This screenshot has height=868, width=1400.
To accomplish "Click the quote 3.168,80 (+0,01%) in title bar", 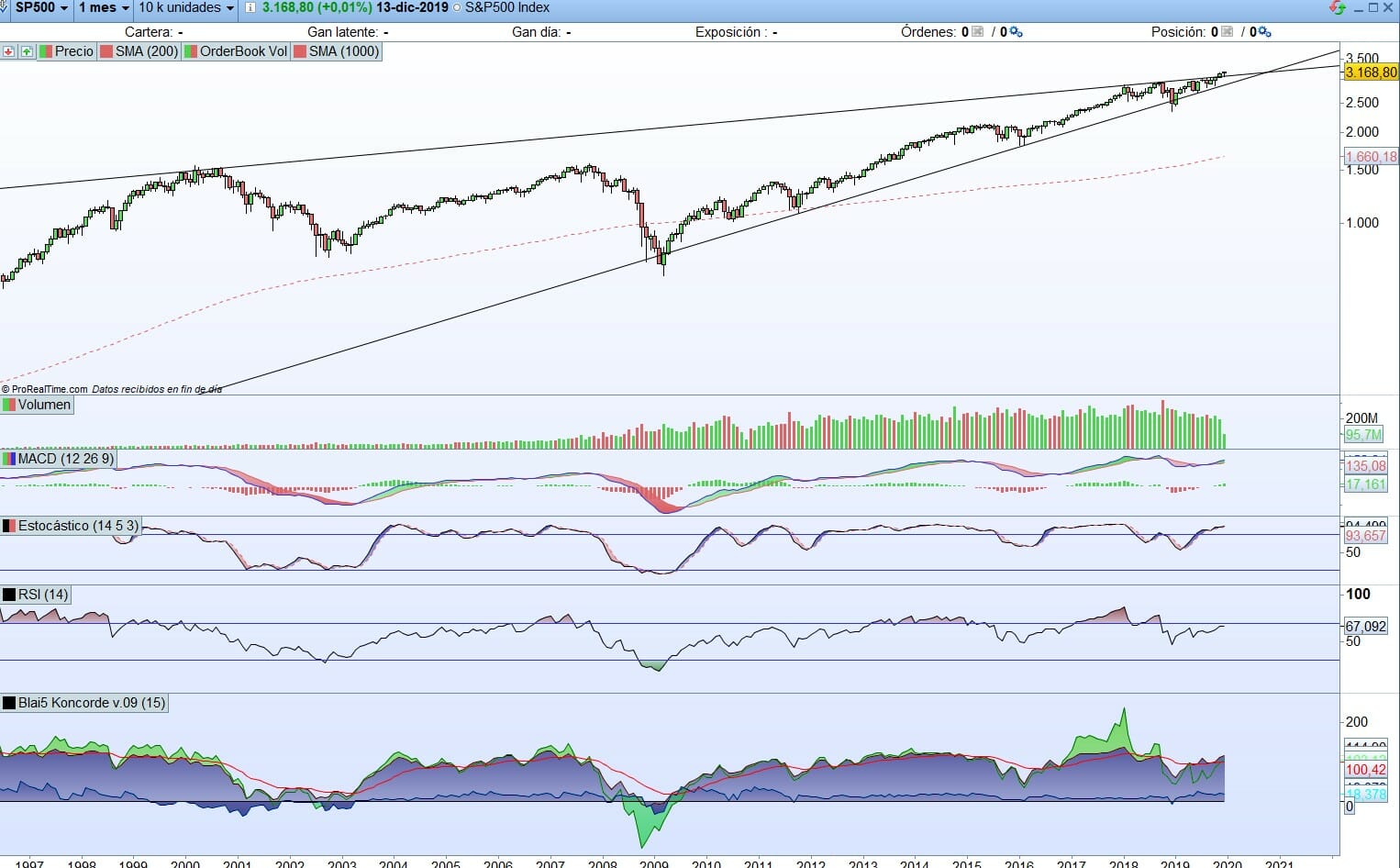I will (317, 8).
